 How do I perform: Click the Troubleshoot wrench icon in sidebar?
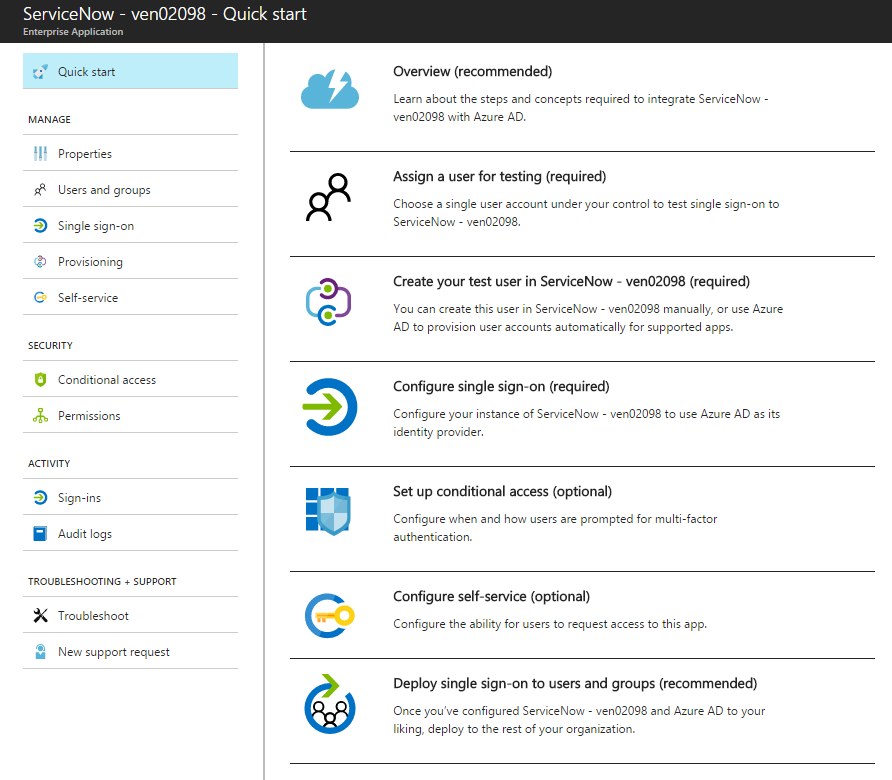click(x=40, y=615)
